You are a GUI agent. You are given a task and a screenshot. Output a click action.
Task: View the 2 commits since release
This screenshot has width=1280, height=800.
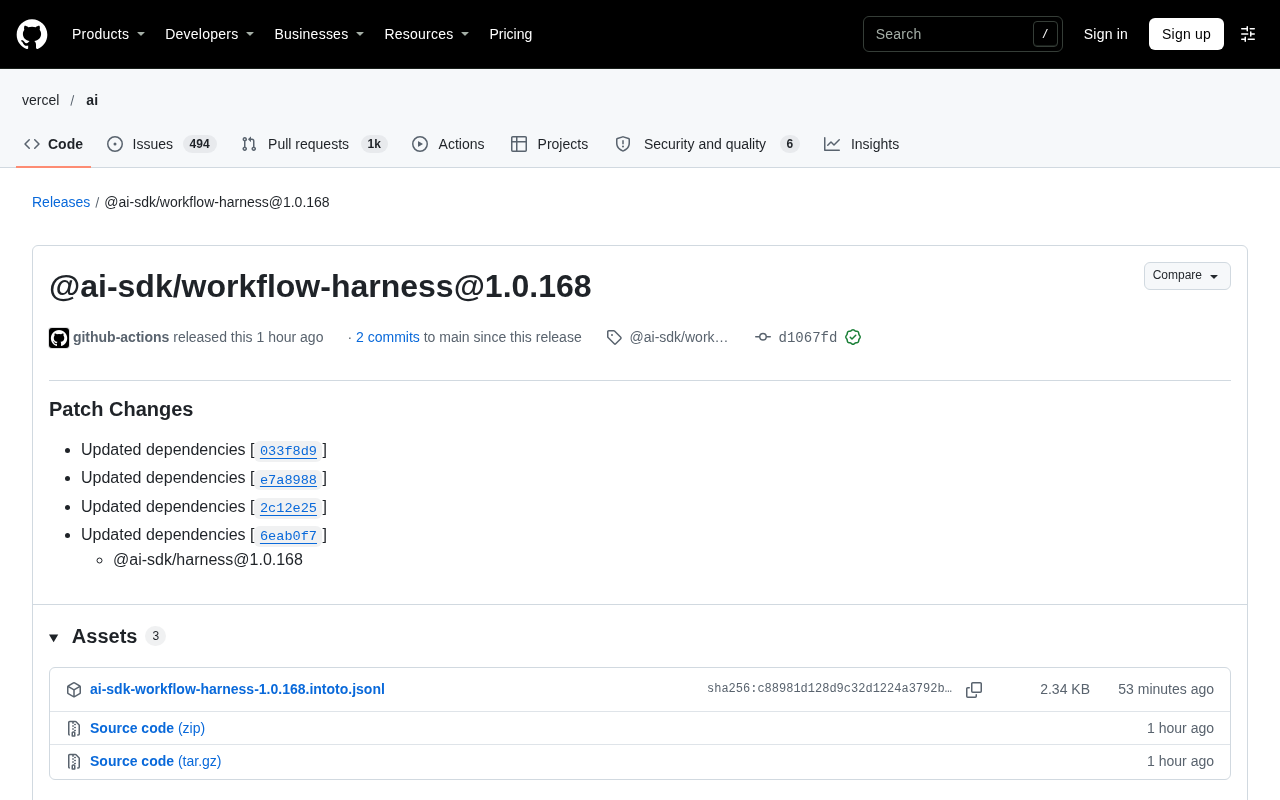388,337
